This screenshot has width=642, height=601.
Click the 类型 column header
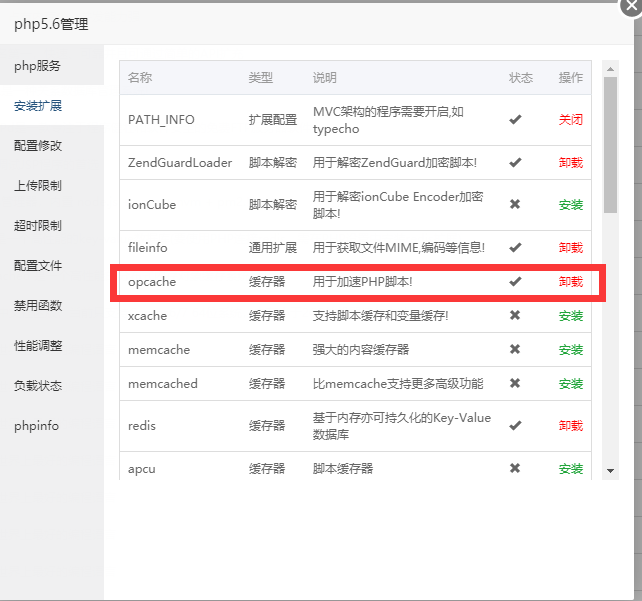coord(260,77)
